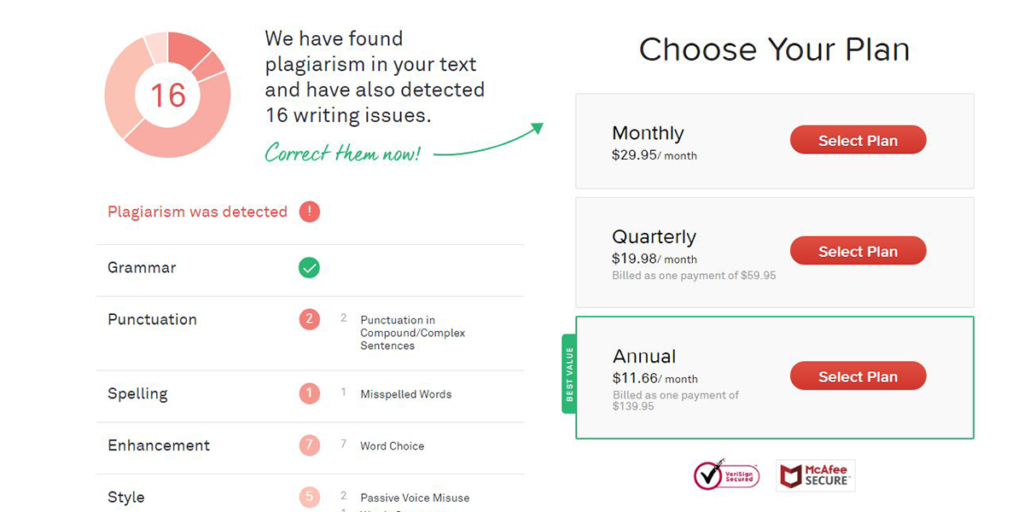This screenshot has height=512, width=1024.
Task: Click the Punctuation issue count badge
Action: tap(310, 320)
